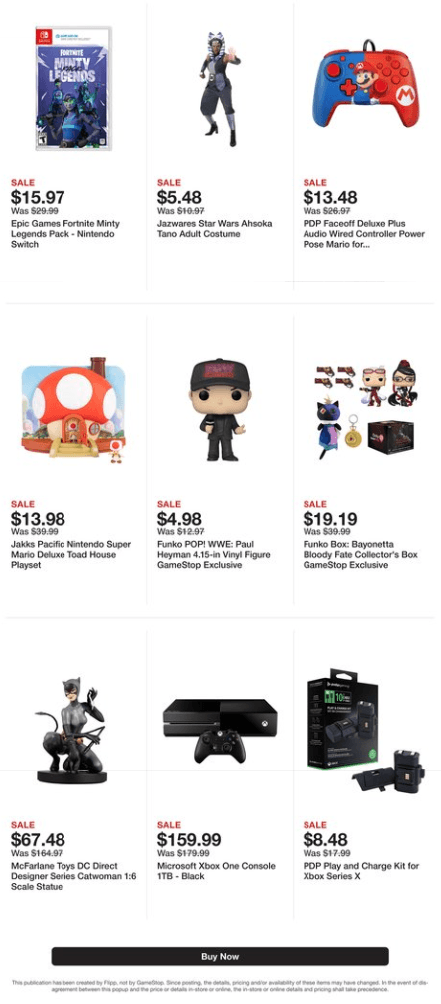Image resolution: width=441 pixels, height=1004 pixels.
Task: Select Funko POP WWE Paul Heyman title
Action: (x=214, y=555)
